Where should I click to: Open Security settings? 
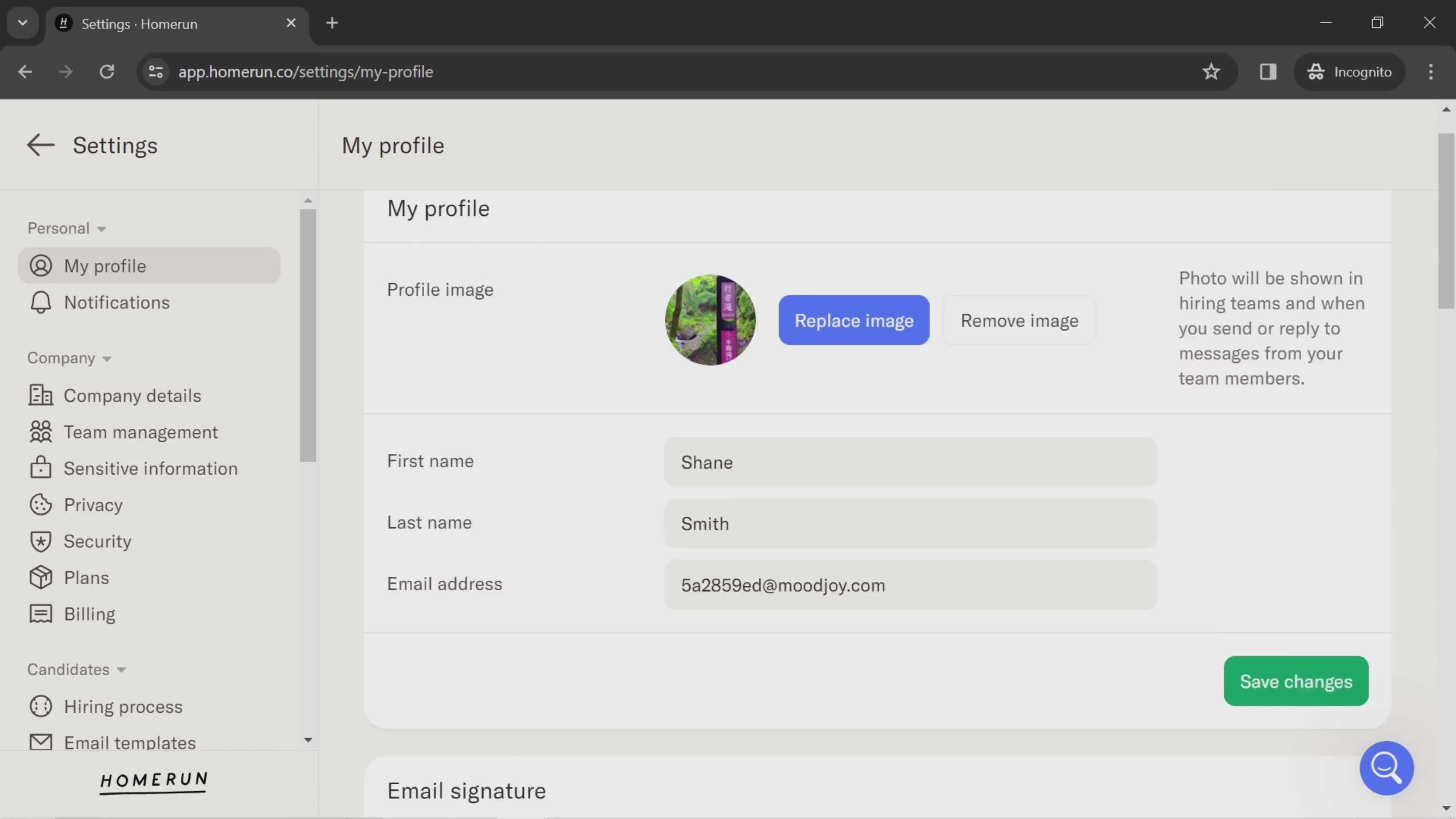149,541
